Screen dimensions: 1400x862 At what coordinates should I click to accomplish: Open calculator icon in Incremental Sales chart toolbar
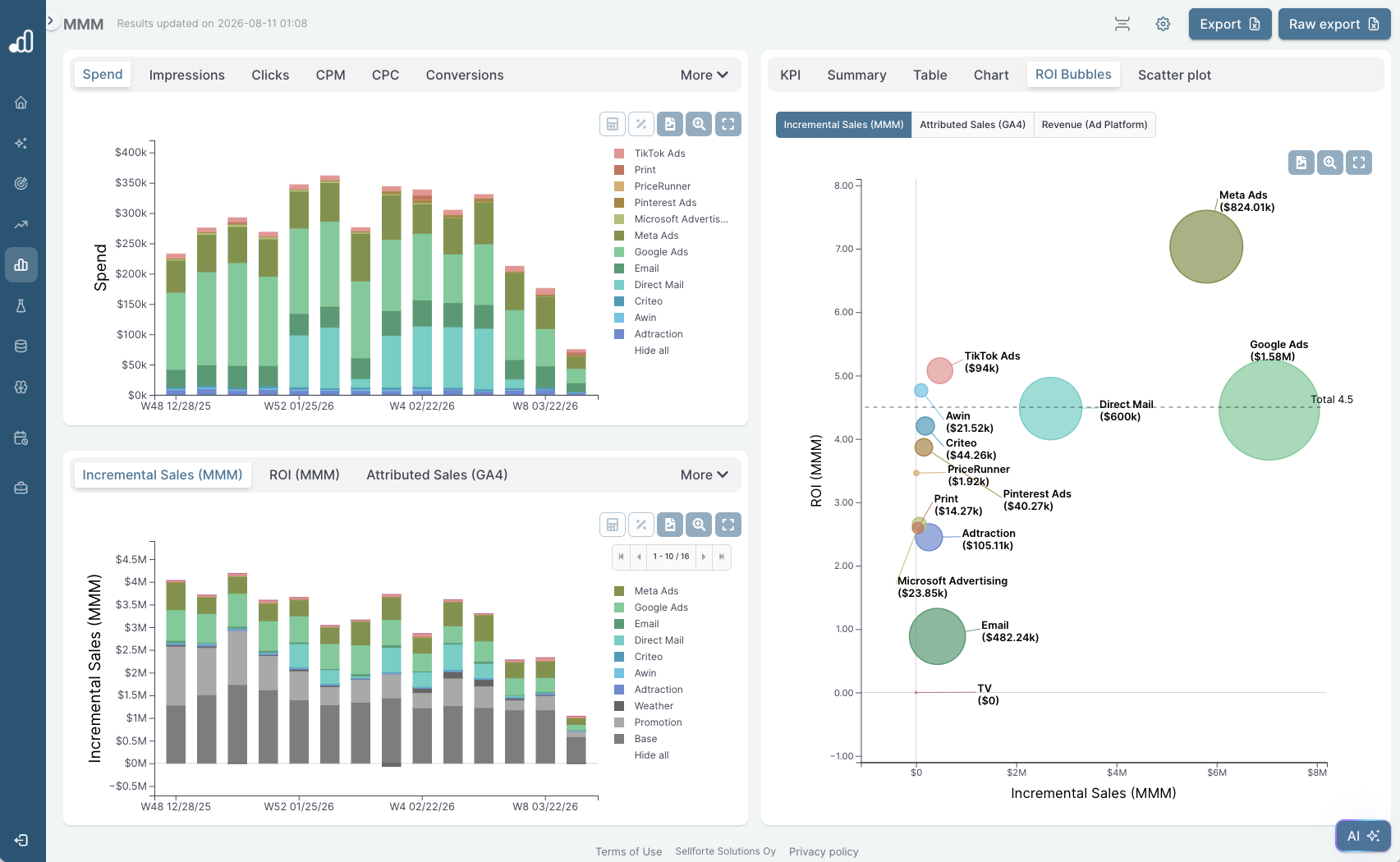(613, 525)
